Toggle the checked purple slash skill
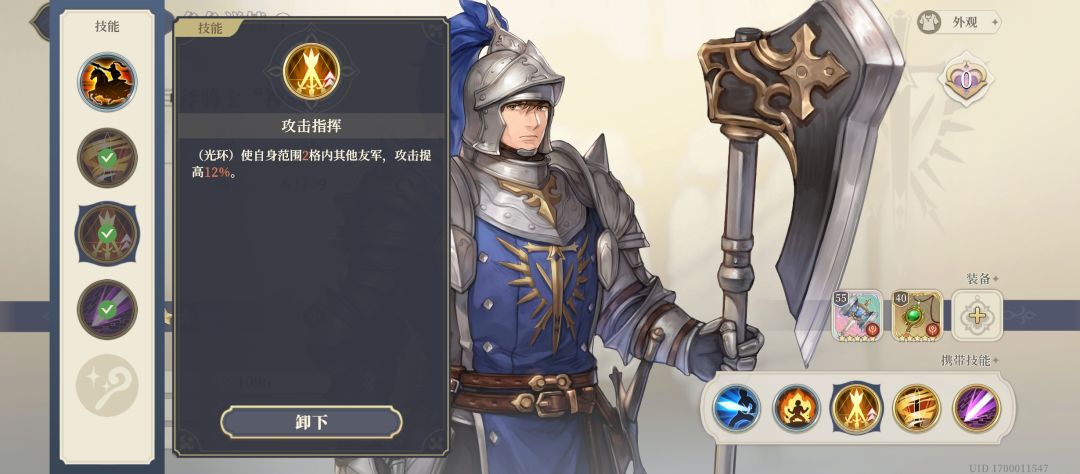The image size is (1080, 474). 107,309
